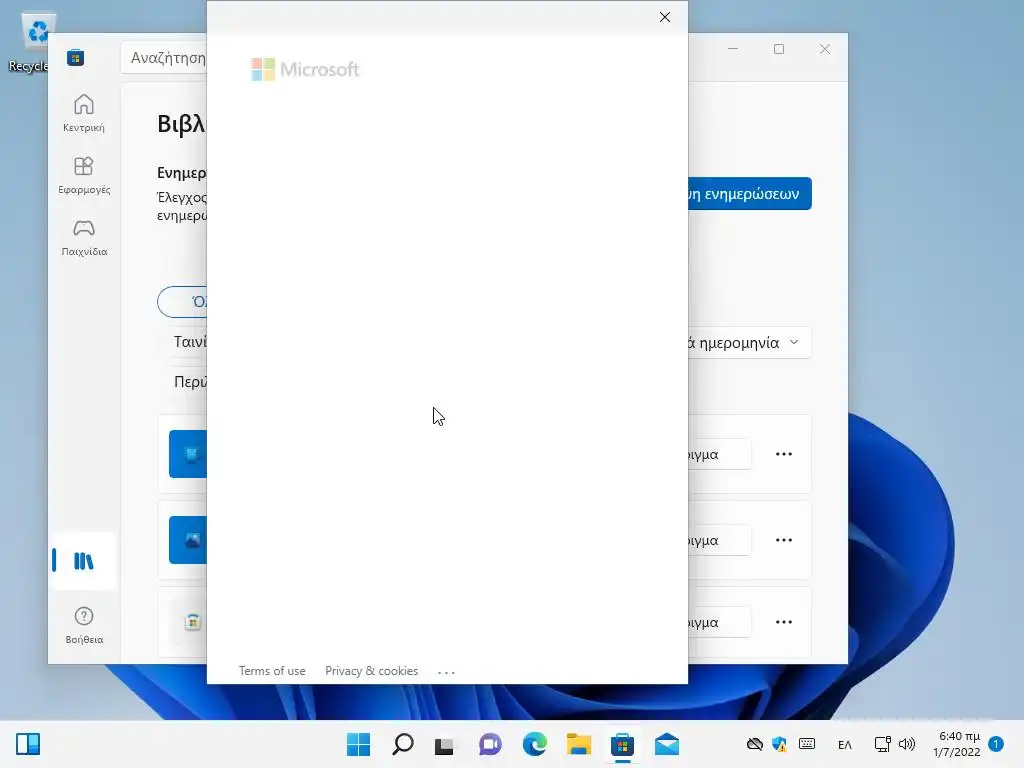
Task: Minimize the Microsoft Store window
Action: (733, 49)
